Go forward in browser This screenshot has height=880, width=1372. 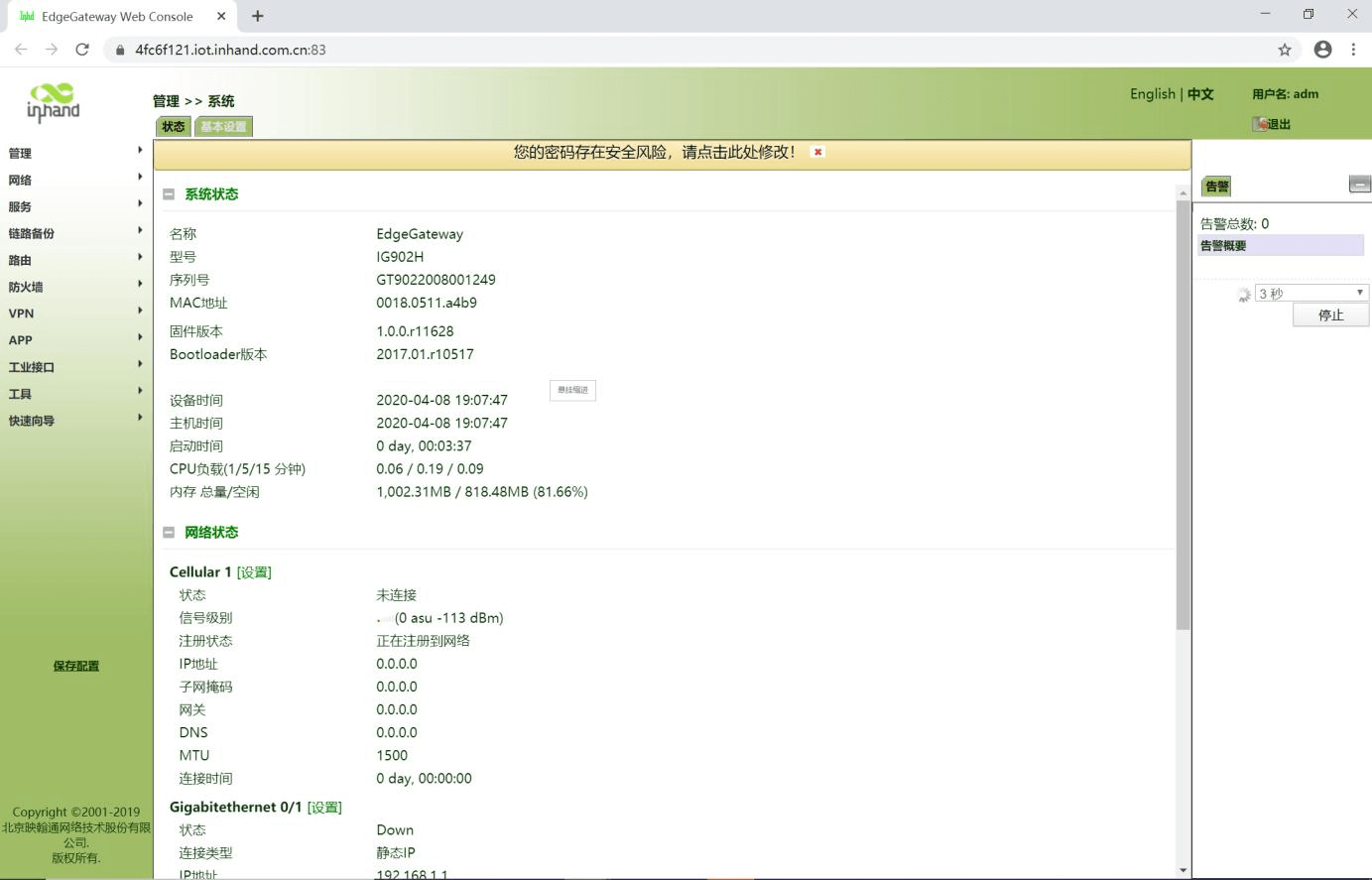click(52, 50)
